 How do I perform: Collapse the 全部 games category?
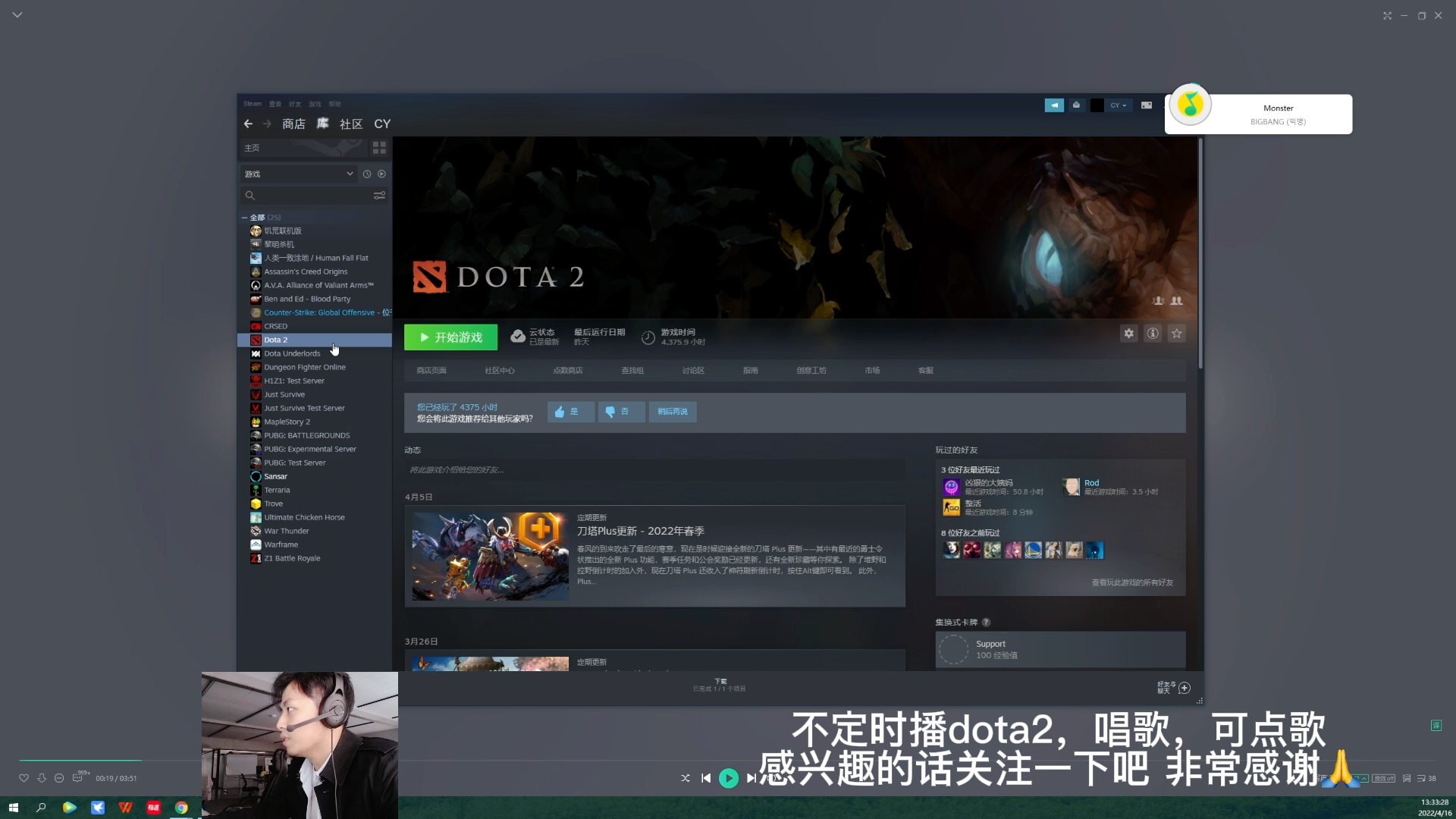tap(245, 218)
